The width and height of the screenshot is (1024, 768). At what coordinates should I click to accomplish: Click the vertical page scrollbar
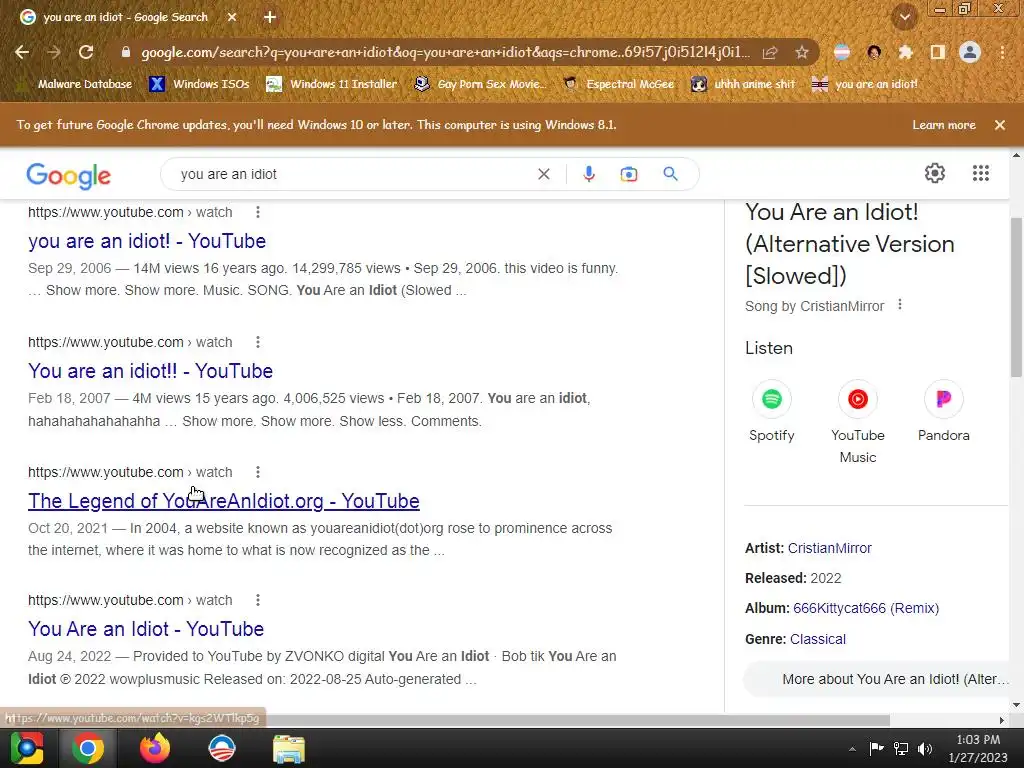tap(1016, 297)
